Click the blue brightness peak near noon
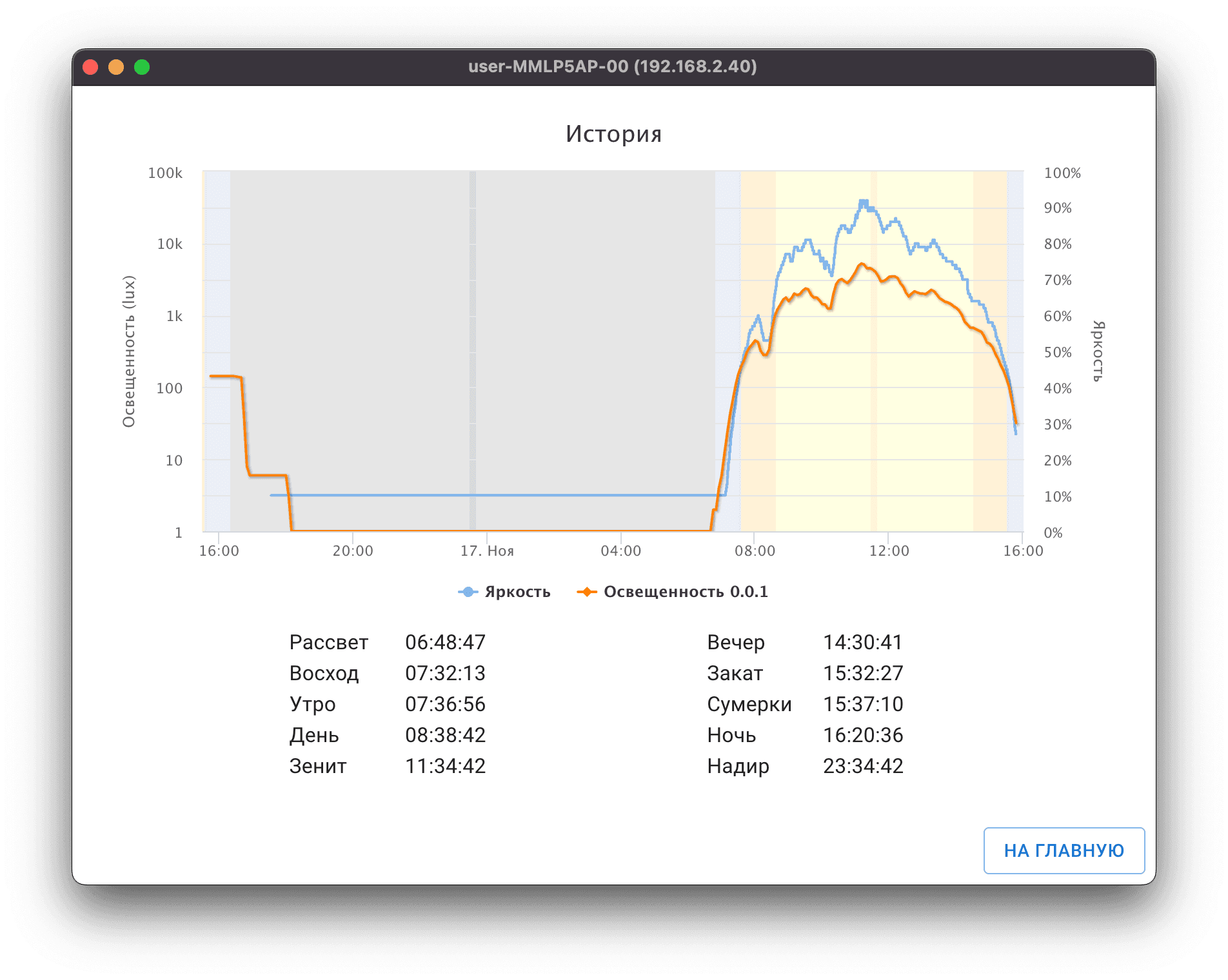 coord(864,202)
